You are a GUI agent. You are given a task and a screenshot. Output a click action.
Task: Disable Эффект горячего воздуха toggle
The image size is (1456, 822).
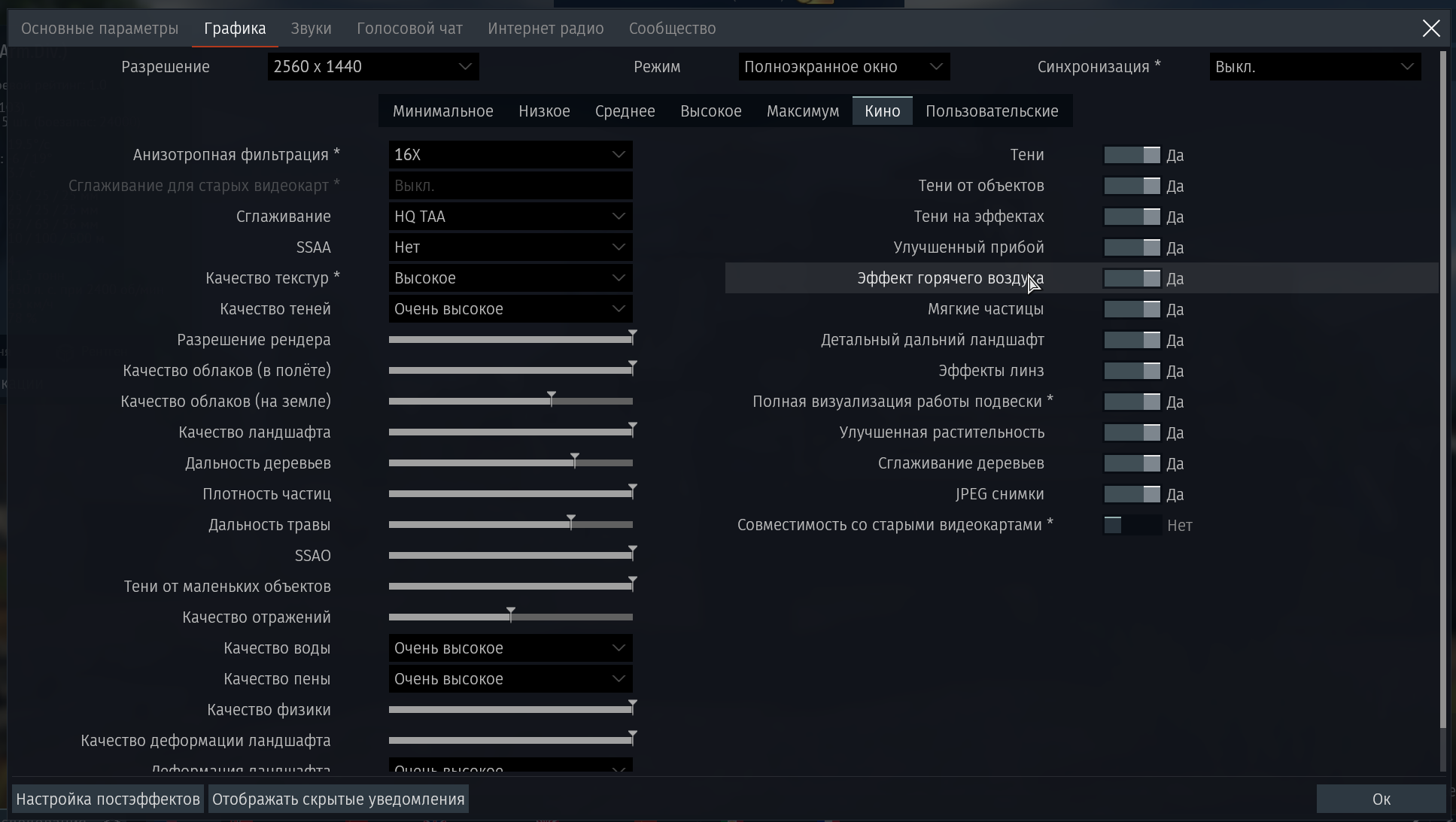coord(1132,278)
